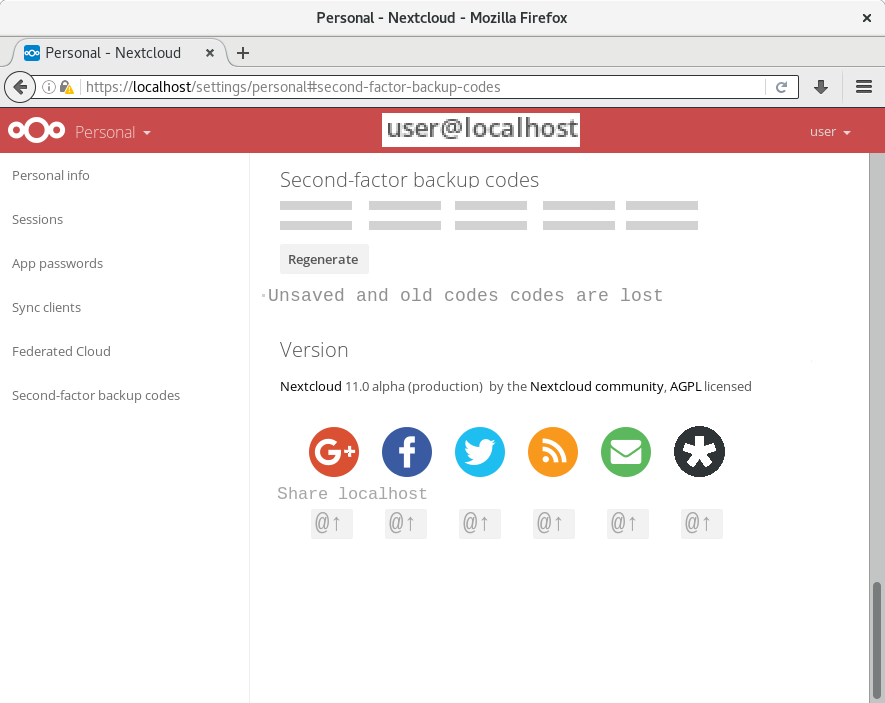
Task: Click the green email envelope icon
Action: click(x=626, y=452)
